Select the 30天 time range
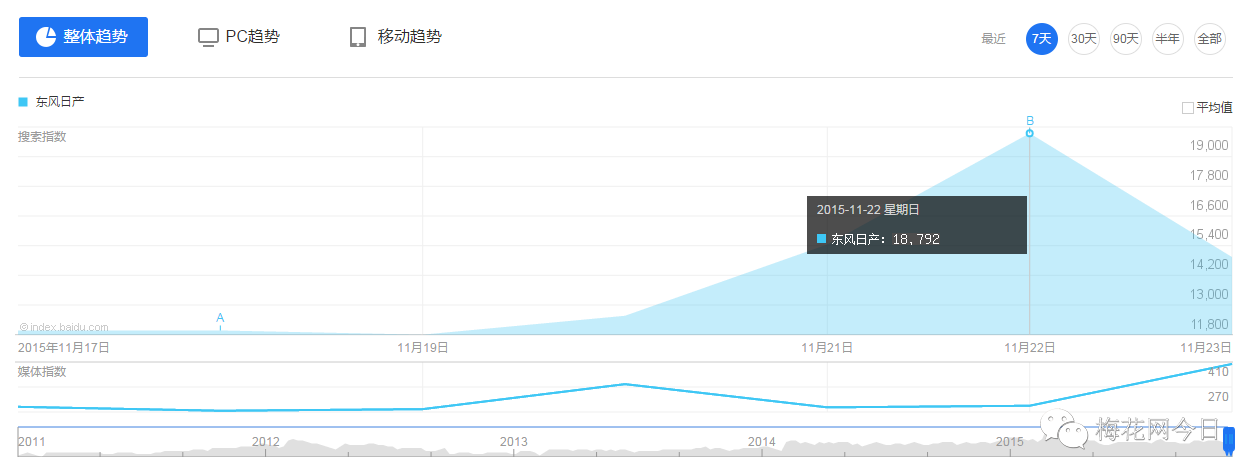The height and width of the screenshot is (470, 1247). point(1083,39)
